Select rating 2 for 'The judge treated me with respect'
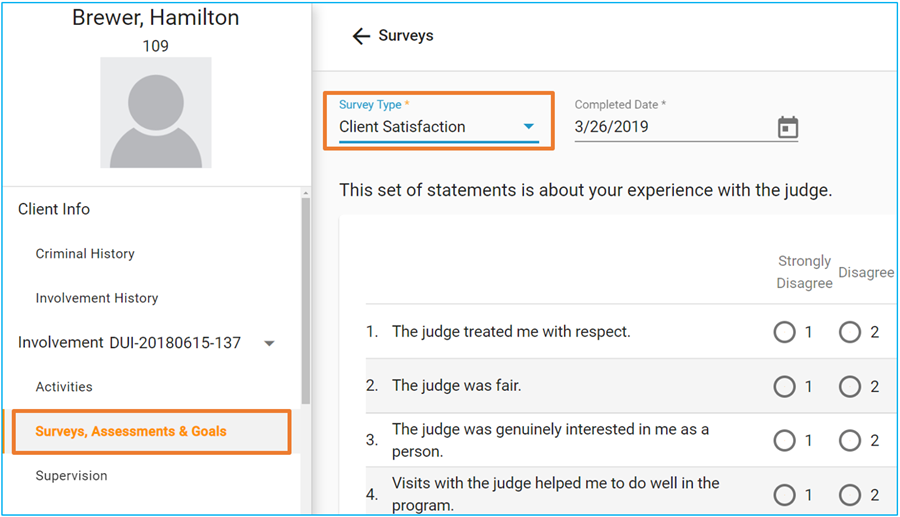The height and width of the screenshot is (517, 900). (x=850, y=332)
